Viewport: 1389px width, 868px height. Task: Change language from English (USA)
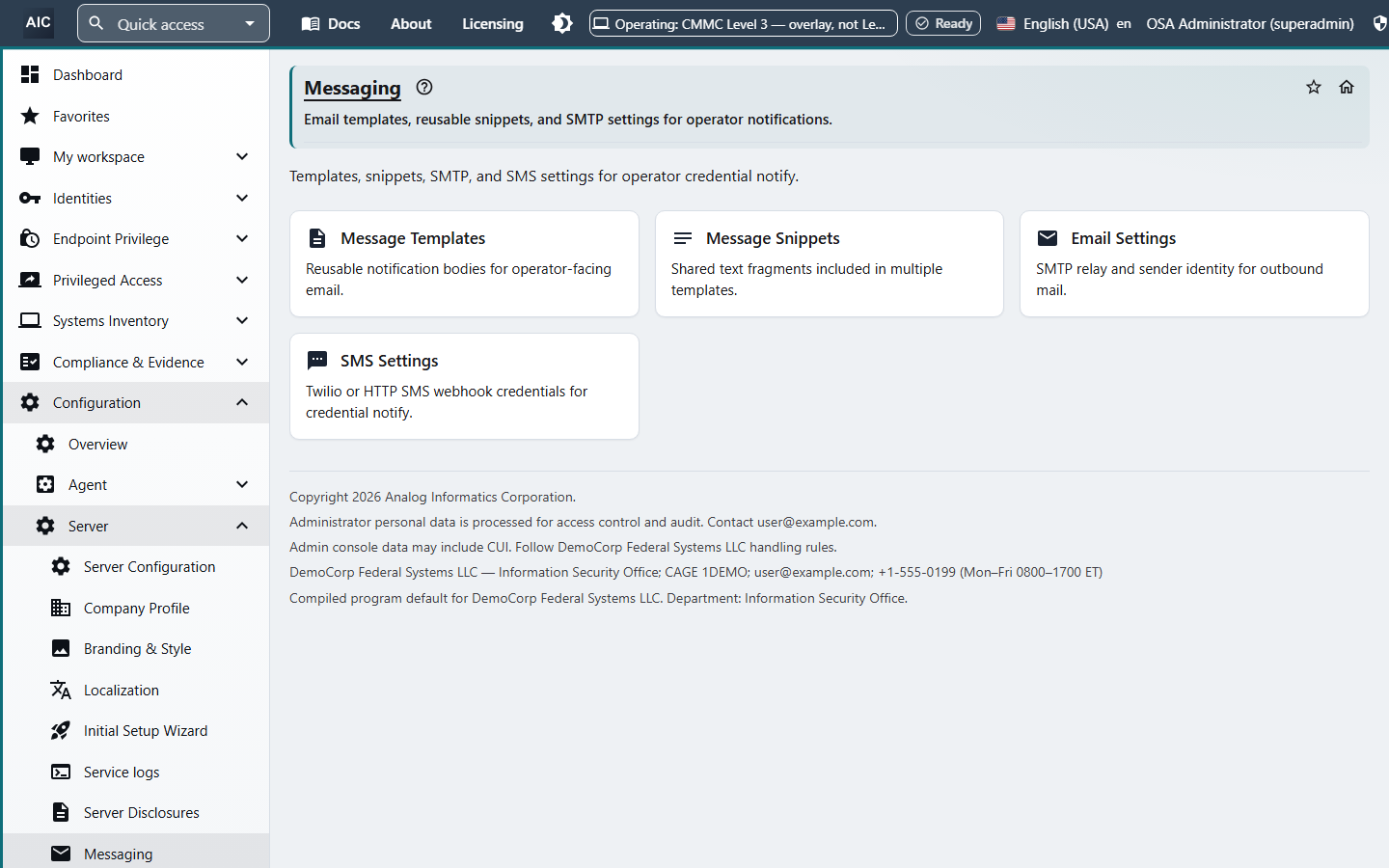point(1064,23)
